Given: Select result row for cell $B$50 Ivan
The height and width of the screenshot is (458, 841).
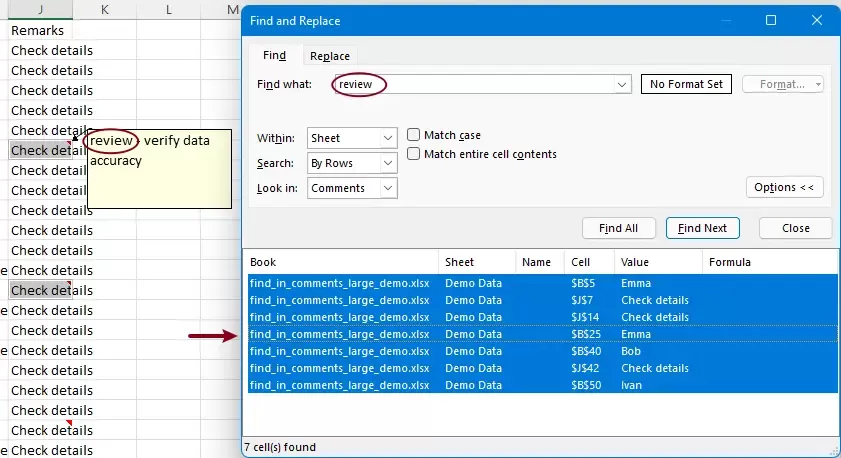Looking at the screenshot, I should click(x=542, y=385).
